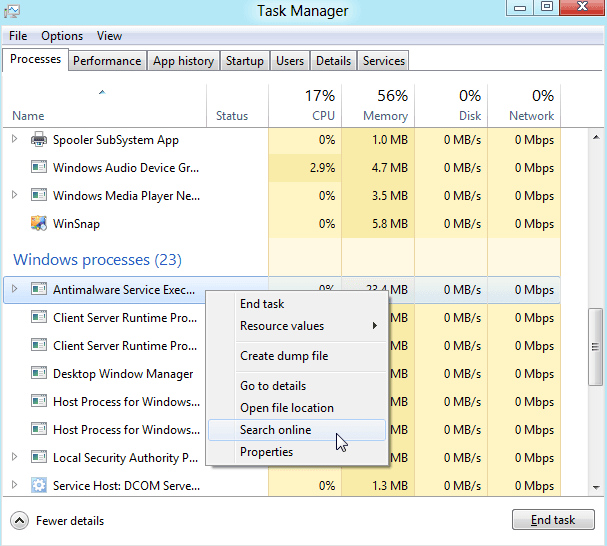The width and height of the screenshot is (607, 546).
Task: Select the second Client Server Runtime Process name
Action: 125,346
